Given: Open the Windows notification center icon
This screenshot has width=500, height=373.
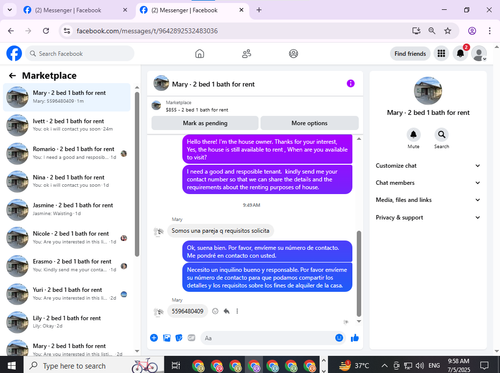Looking at the screenshot, I should click(484, 365).
